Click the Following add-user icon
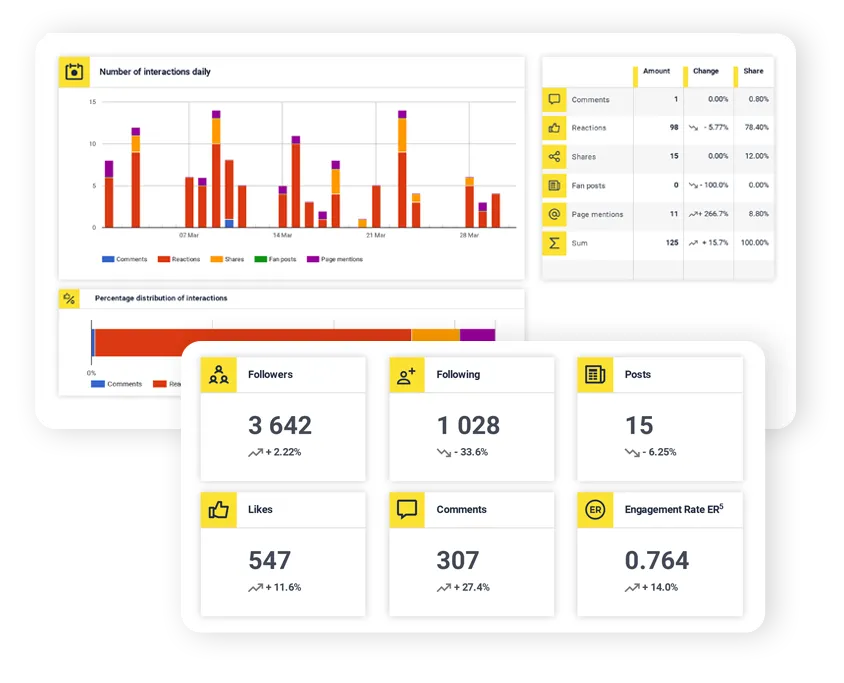This screenshot has height=683, width=844. (406, 375)
